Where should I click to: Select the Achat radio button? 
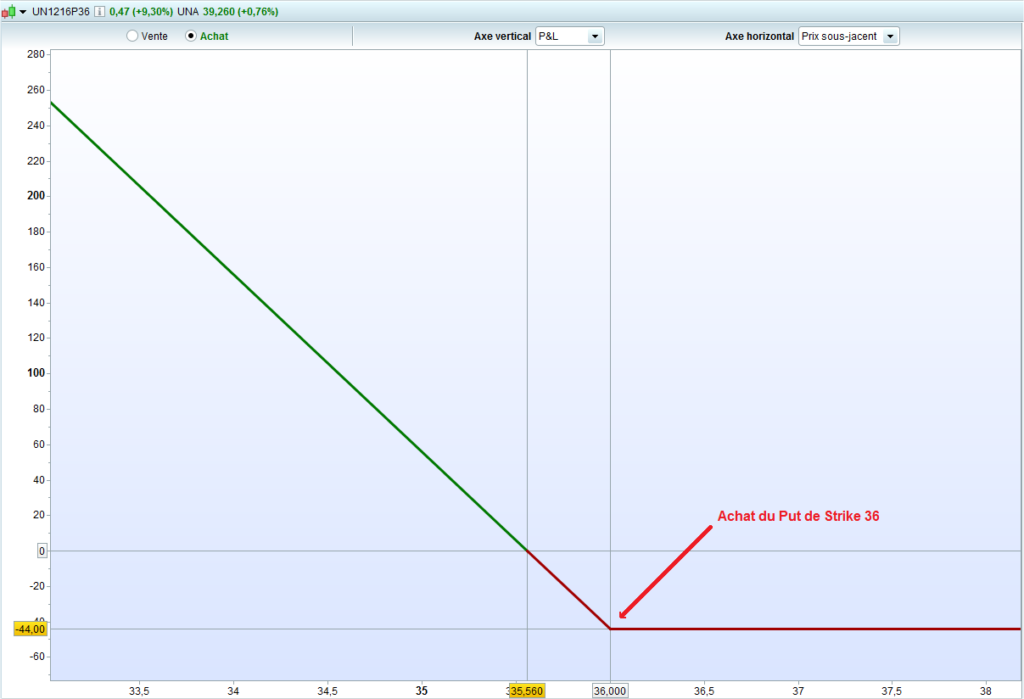192,36
